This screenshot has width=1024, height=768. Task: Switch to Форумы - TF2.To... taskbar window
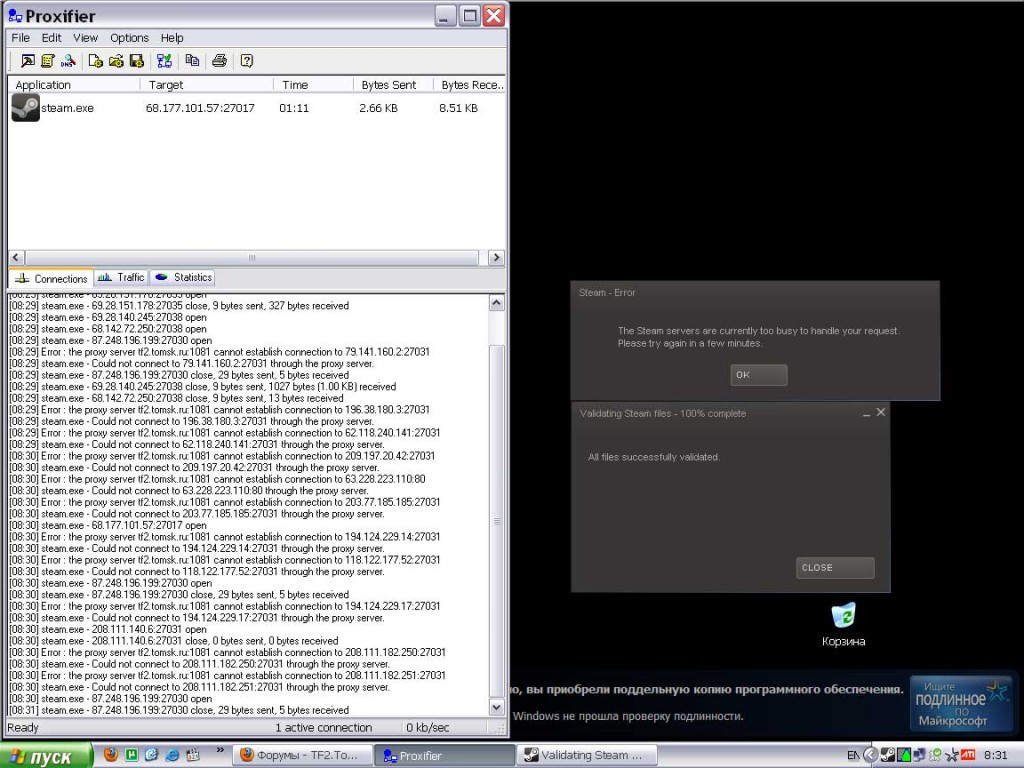[x=302, y=756]
